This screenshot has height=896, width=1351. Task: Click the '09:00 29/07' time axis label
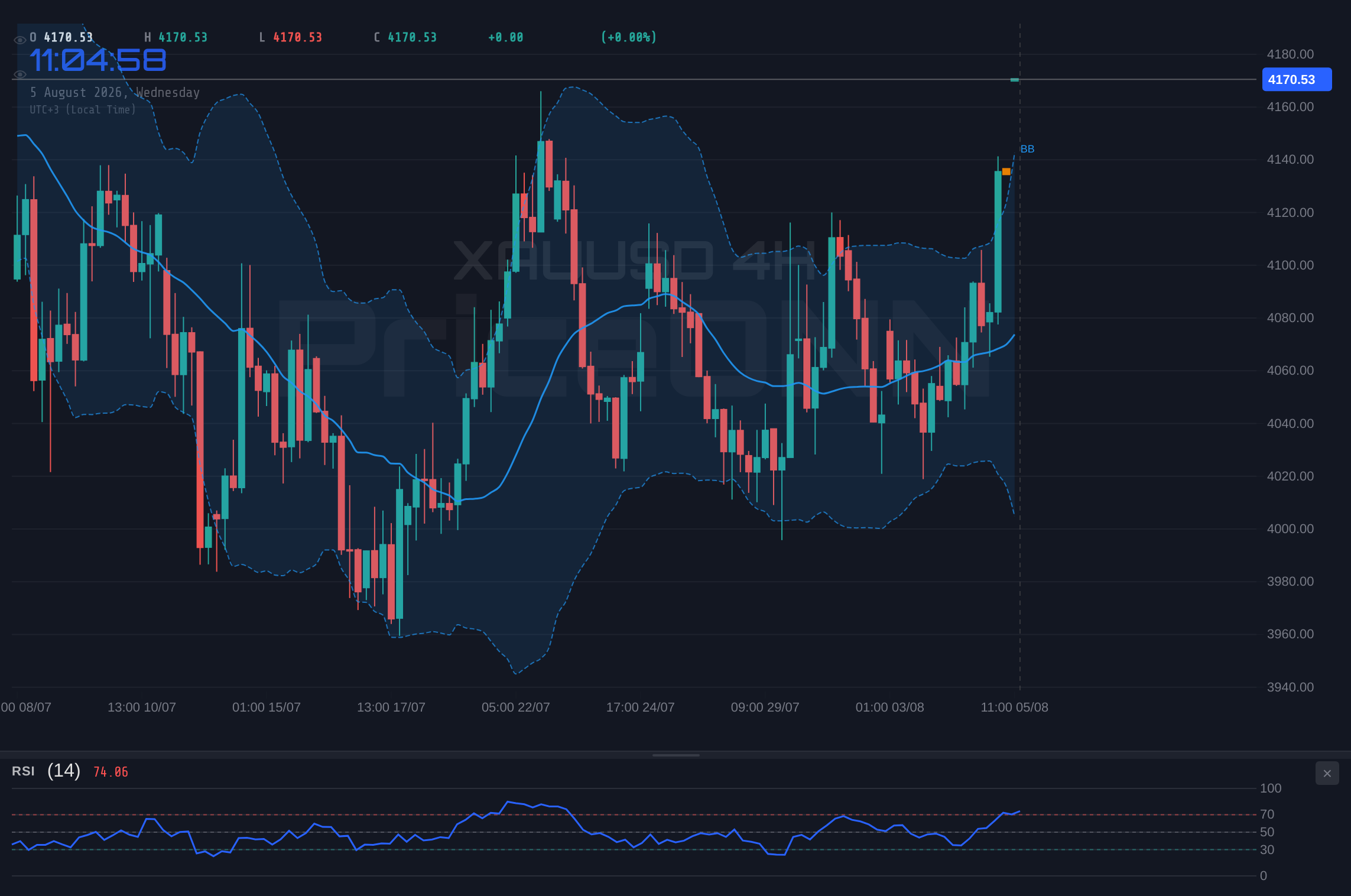tap(765, 707)
